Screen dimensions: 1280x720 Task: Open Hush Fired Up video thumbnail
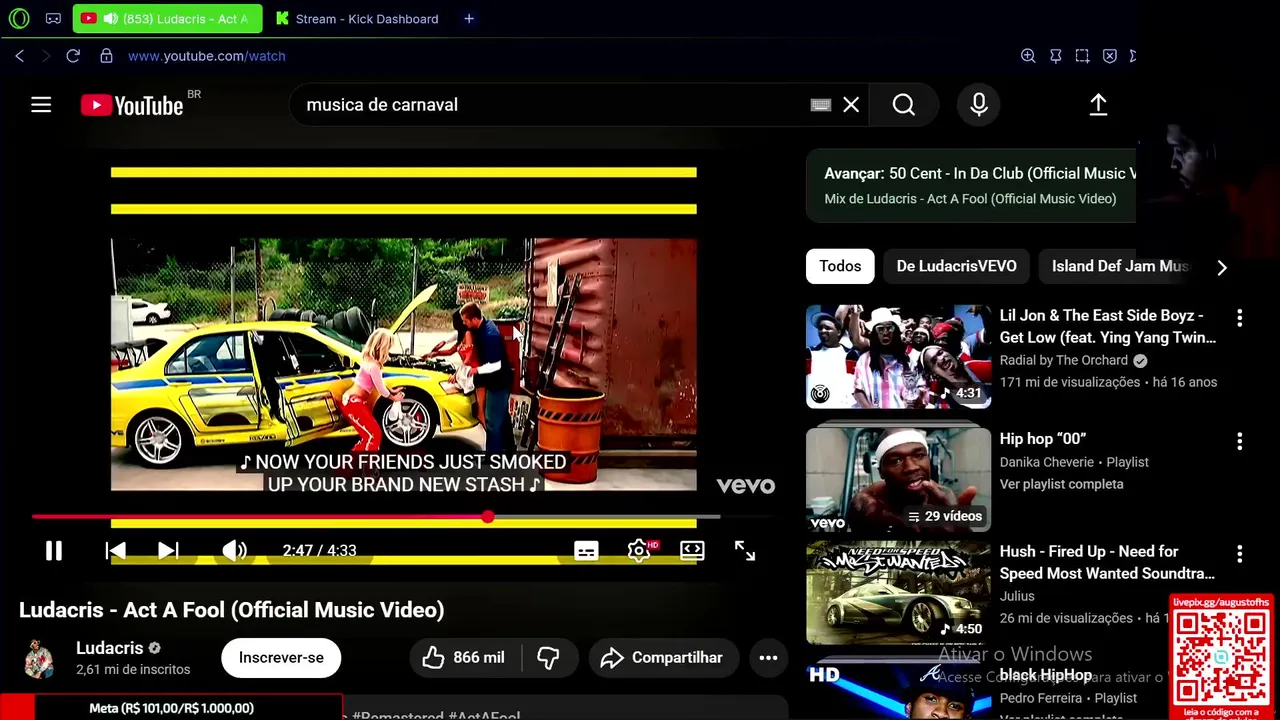[x=898, y=592]
